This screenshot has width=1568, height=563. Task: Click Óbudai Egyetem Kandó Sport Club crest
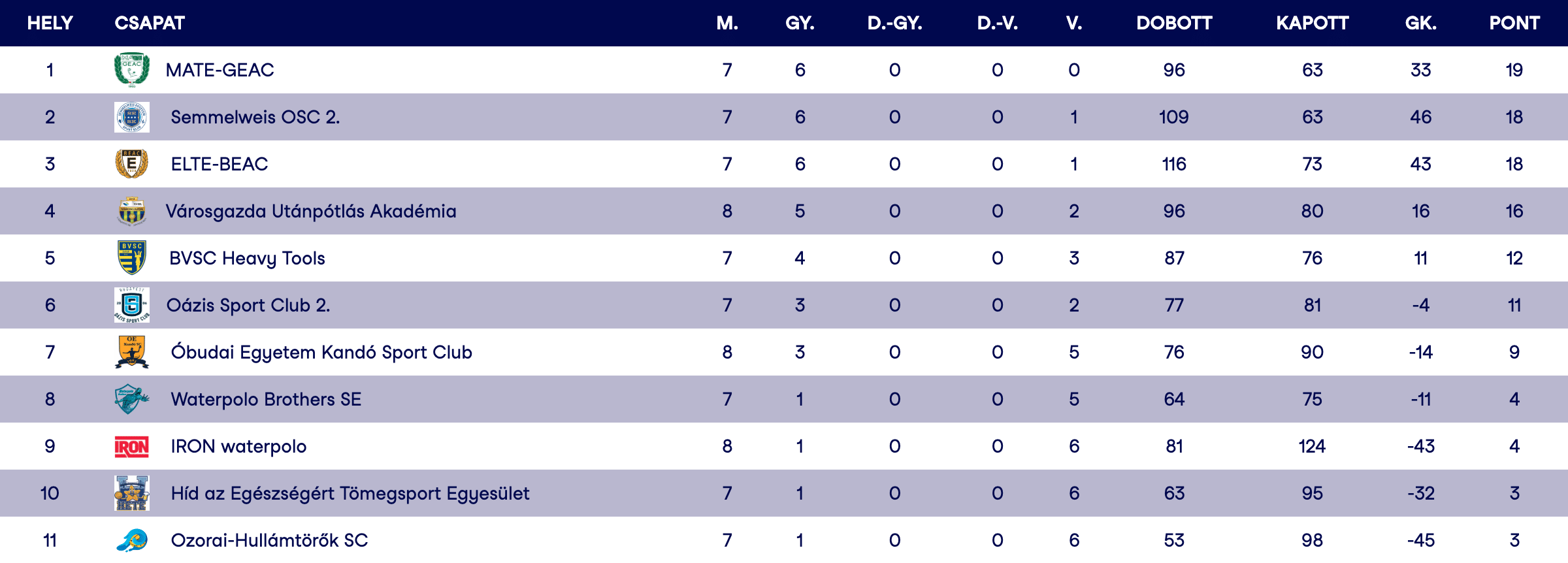pyautogui.click(x=132, y=352)
